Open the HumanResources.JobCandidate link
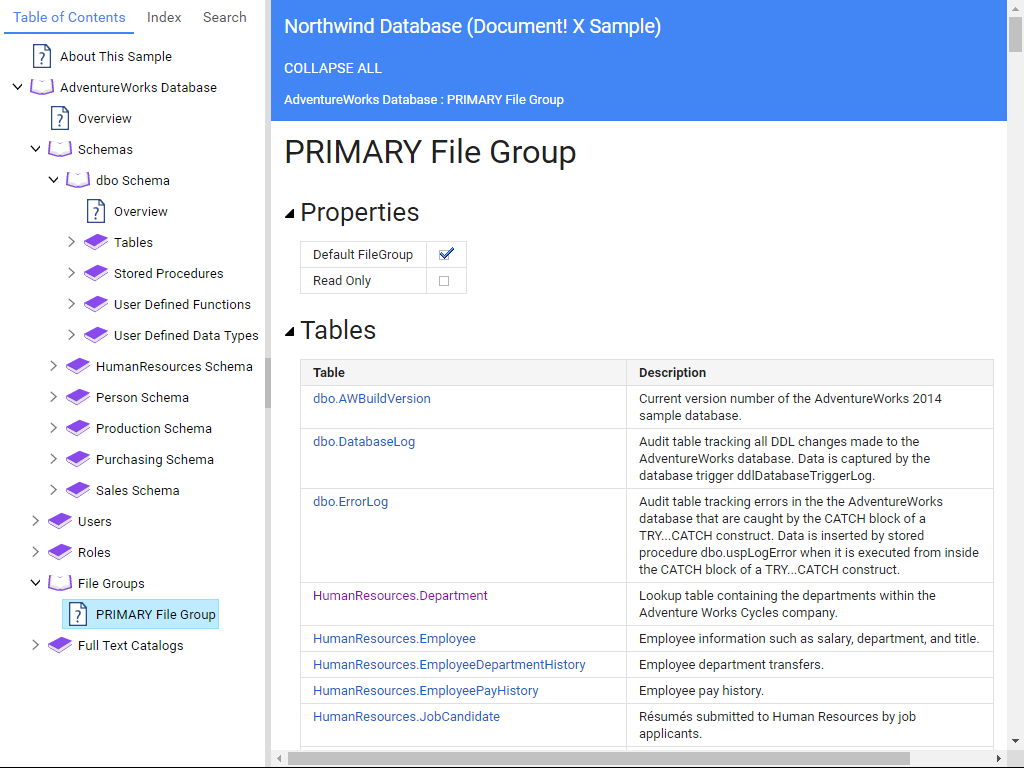The image size is (1024, 768). click(x=406, y=716)
